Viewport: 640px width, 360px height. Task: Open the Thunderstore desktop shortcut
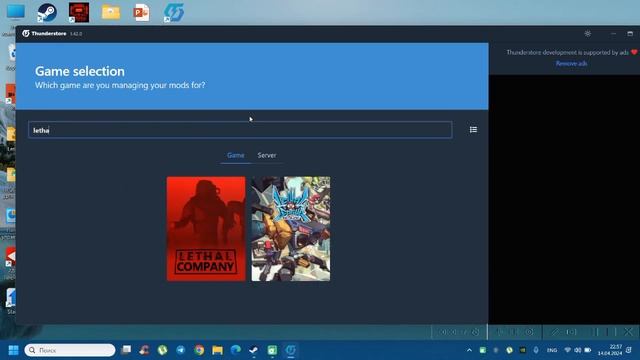pyautogui.click(x=174, y=12)
